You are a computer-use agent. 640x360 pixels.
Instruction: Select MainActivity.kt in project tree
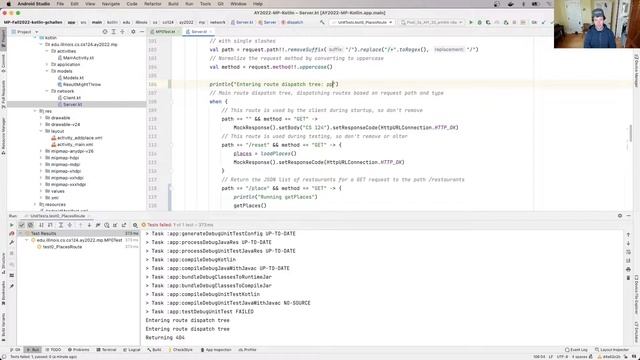[x=76, y=58]
